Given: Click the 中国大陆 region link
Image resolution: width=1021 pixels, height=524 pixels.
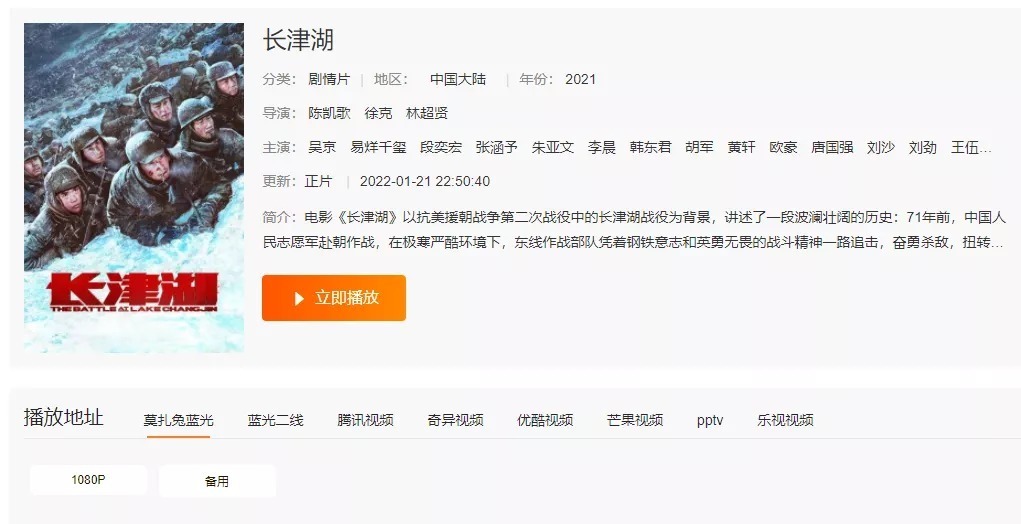Looking at the screenshot, I should [x=458, y=79].
